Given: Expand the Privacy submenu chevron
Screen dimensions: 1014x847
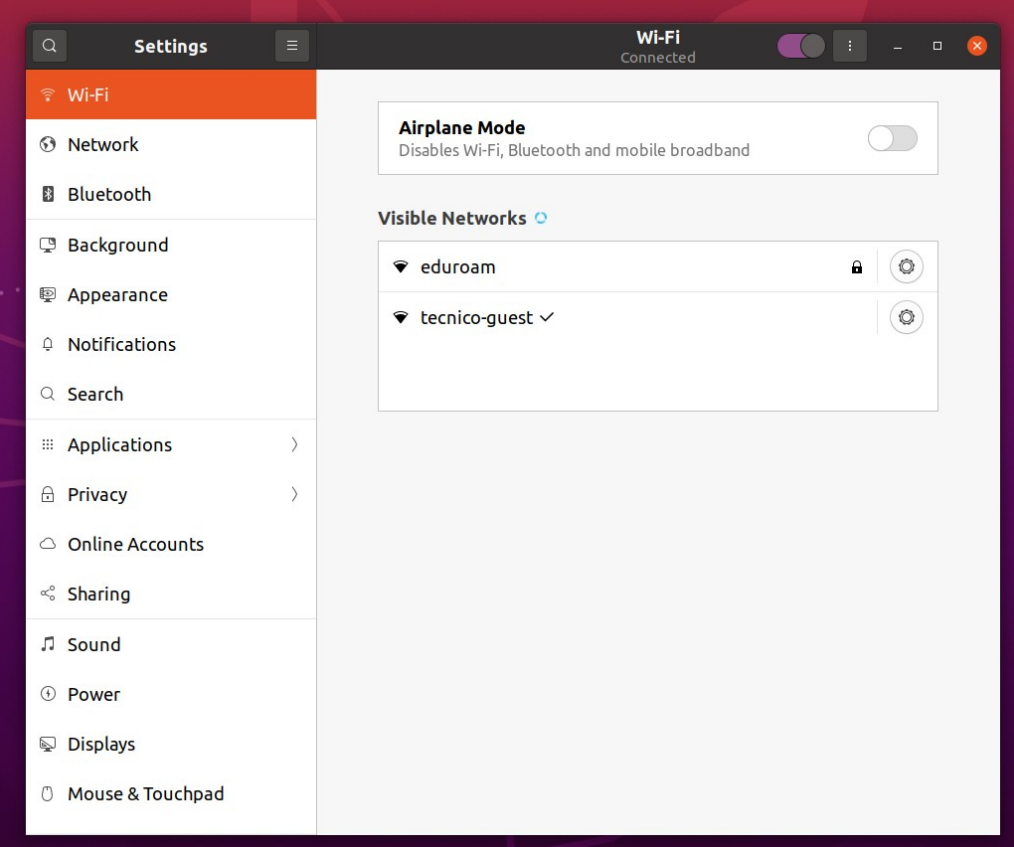Looking at the screenshot, I should click(x=294, y=494).
